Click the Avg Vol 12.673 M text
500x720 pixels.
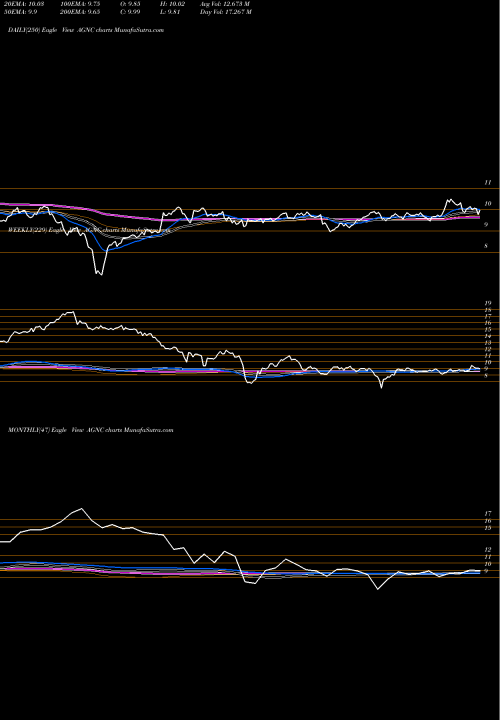click(x=225, y=4)
